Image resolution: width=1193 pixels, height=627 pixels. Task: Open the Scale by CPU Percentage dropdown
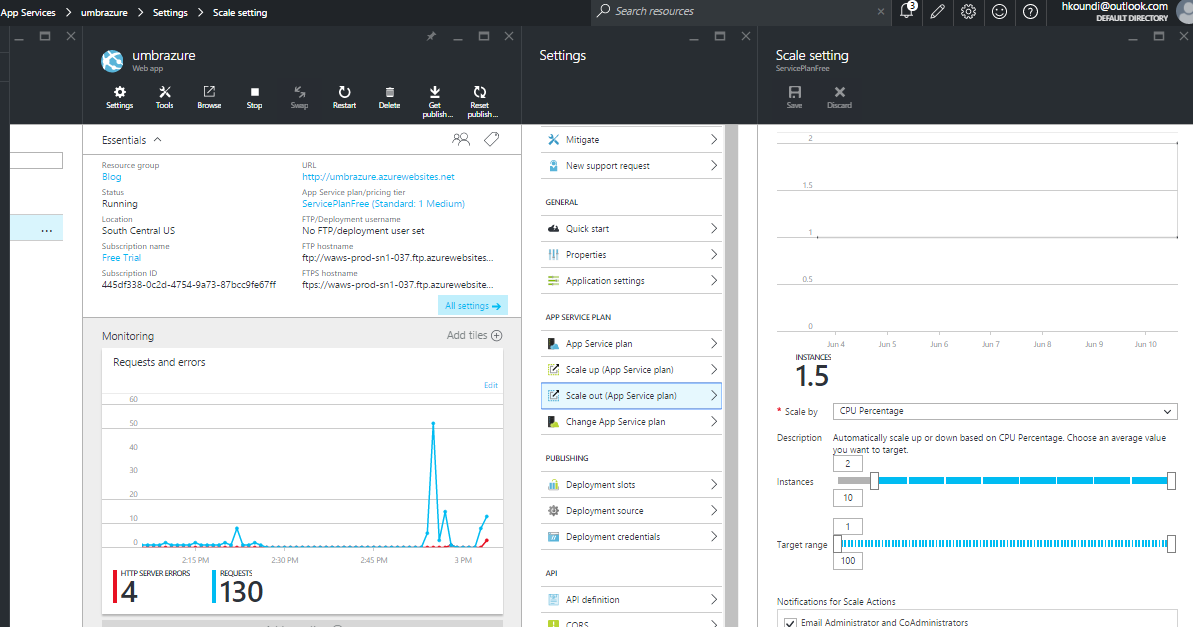(x=1005, y=412)
